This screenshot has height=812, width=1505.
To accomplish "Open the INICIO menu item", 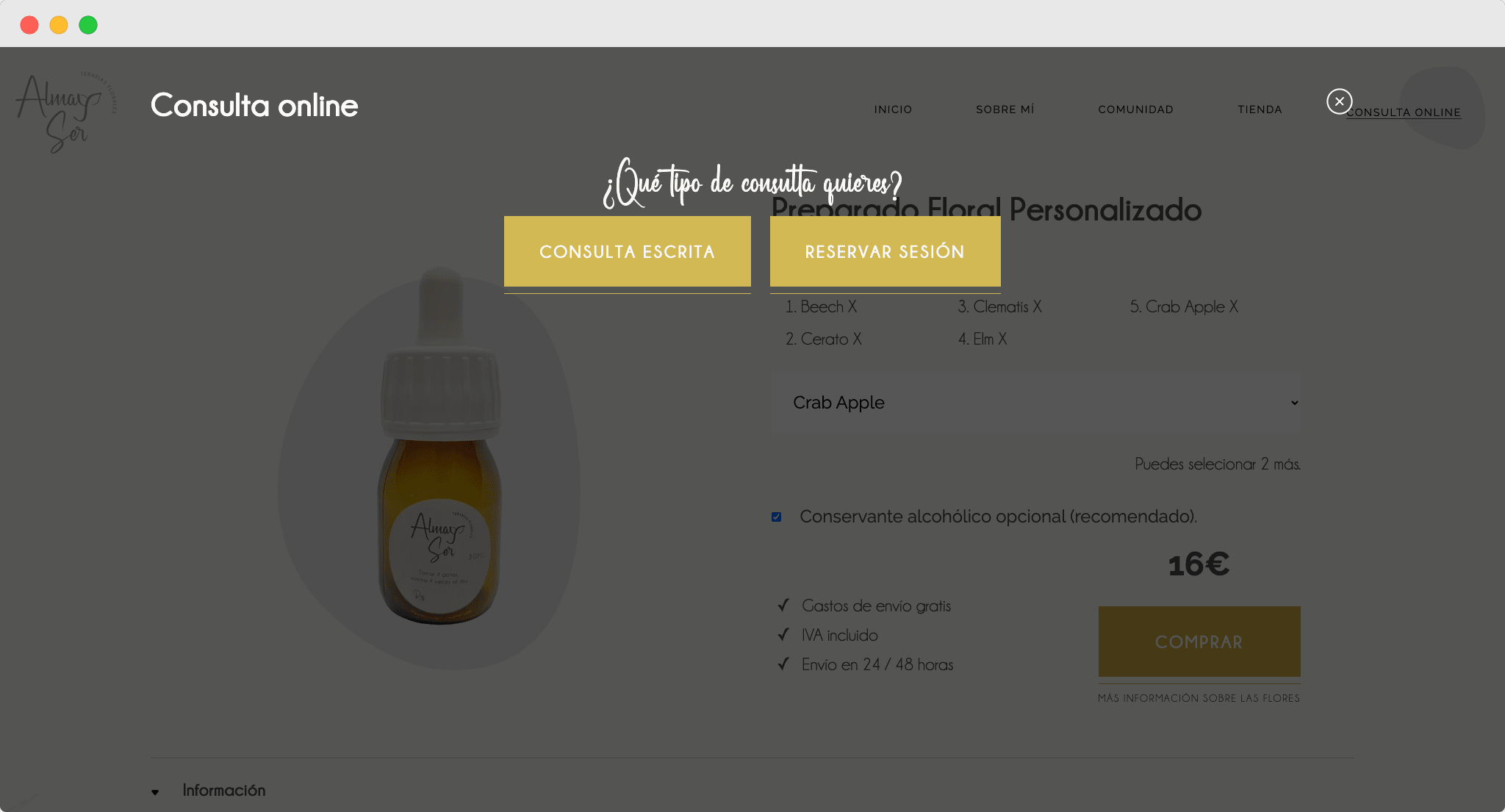I will coord(893,110).
